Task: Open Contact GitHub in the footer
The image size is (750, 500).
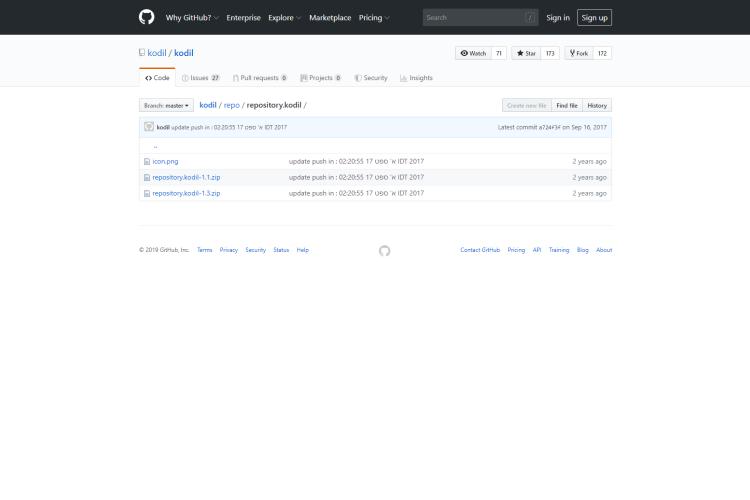Action: click(480, 250)
